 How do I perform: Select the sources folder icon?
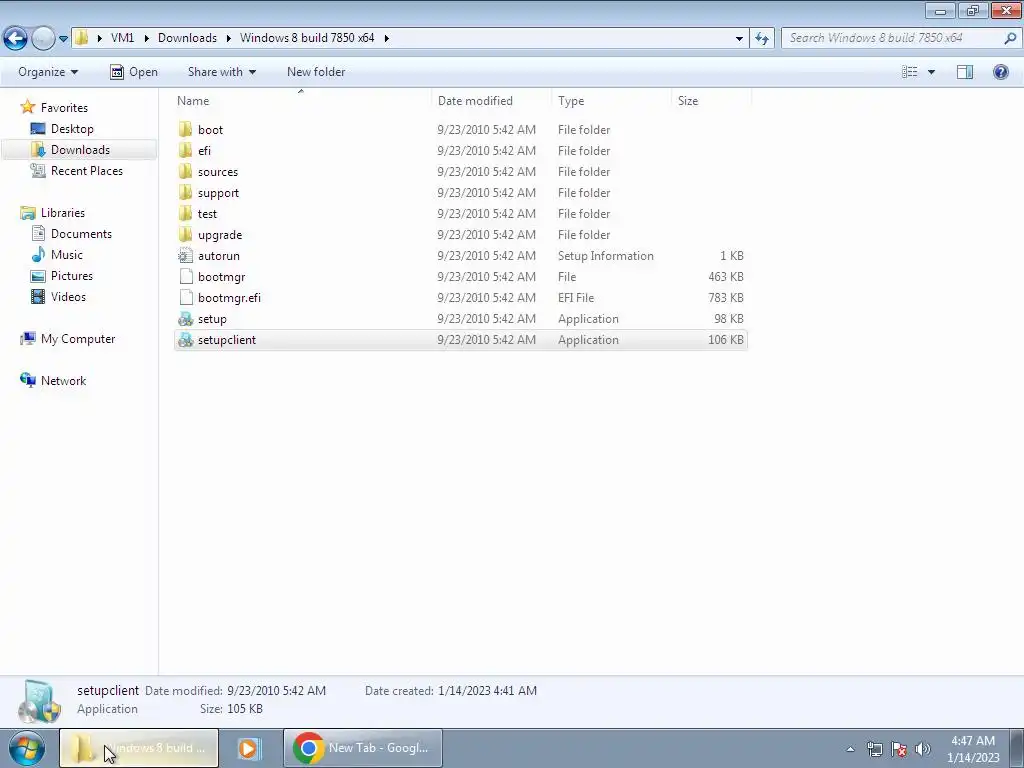pyautogui.click(x=185, y=172)
